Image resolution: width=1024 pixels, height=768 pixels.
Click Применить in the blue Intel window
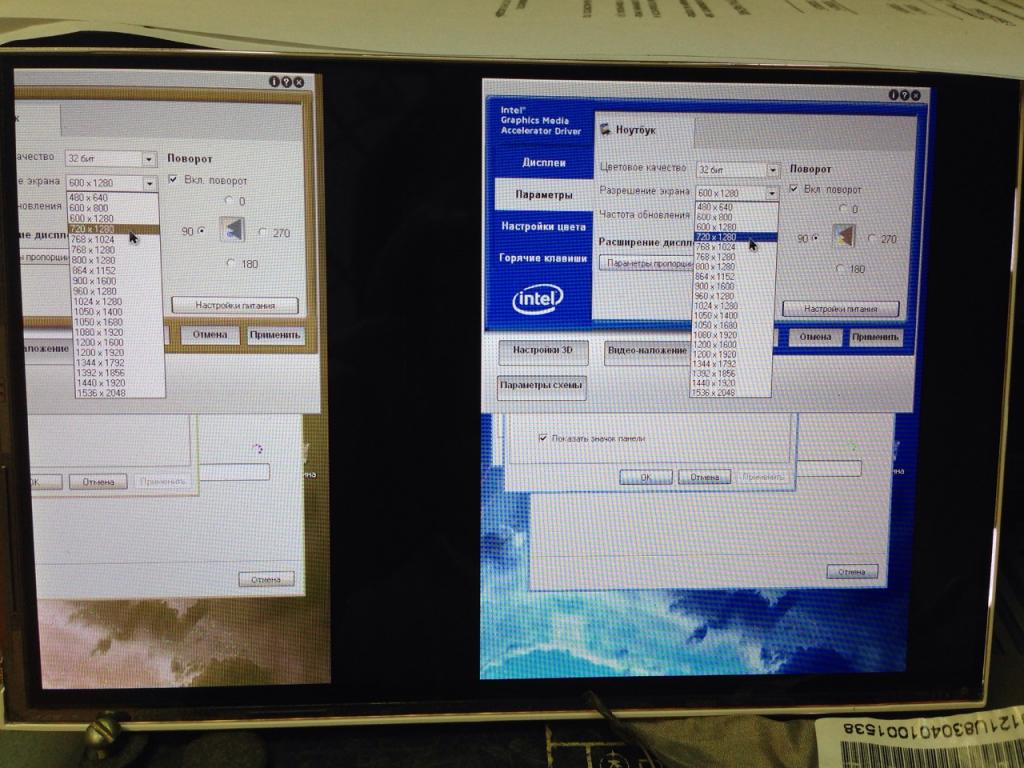pos(875,338)
